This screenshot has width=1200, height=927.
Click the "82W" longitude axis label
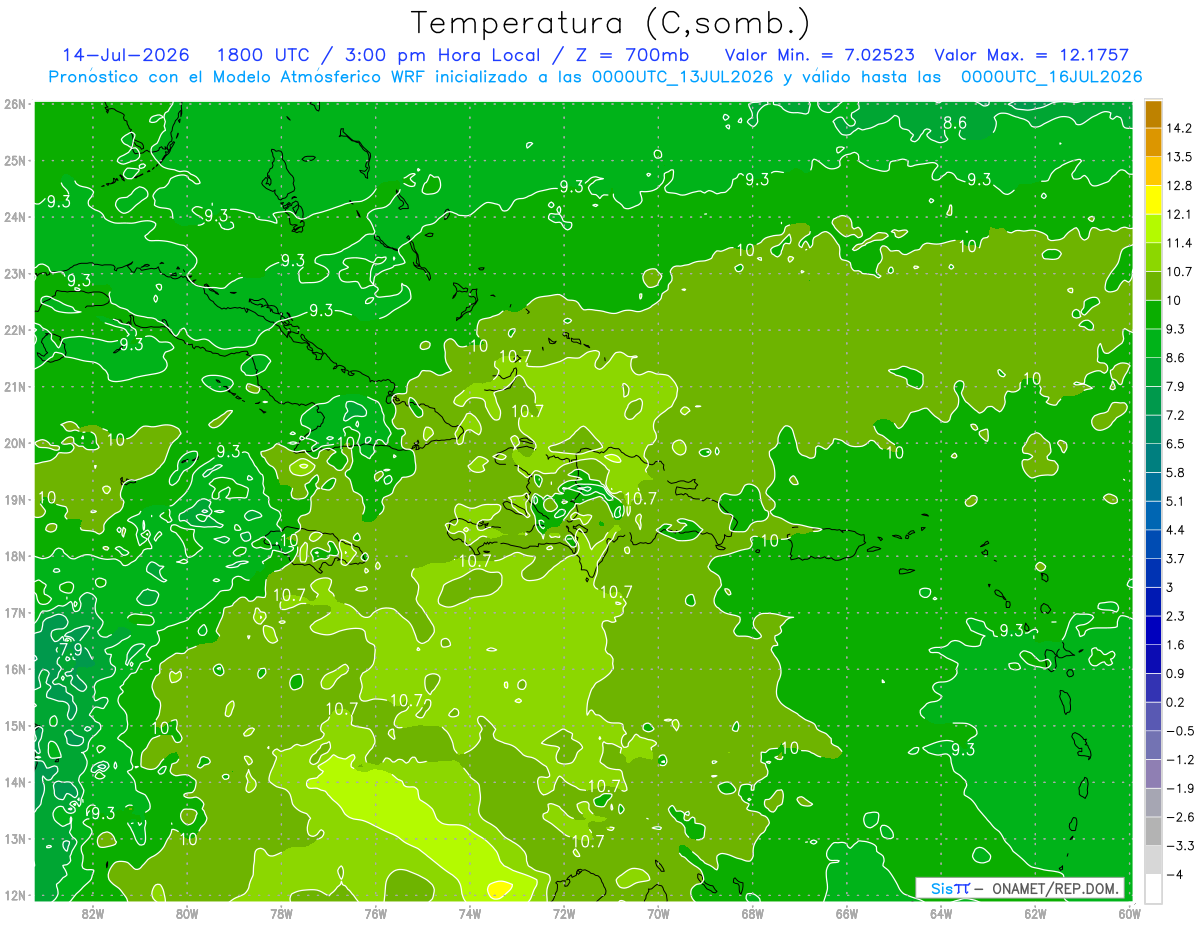pyautogui.click(x=92, y=913)
